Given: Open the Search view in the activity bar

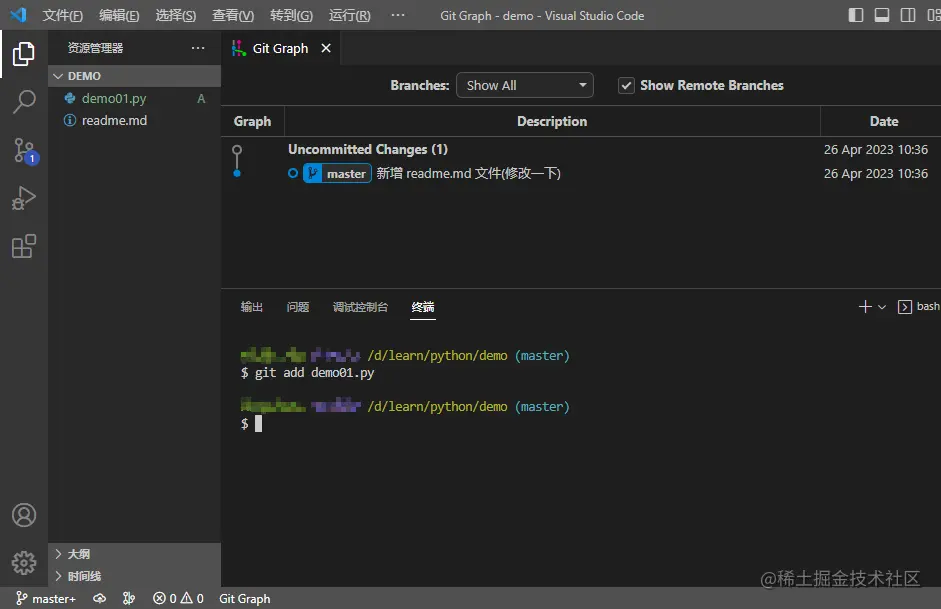Looking at the screenshot, I should coord(24,101).
